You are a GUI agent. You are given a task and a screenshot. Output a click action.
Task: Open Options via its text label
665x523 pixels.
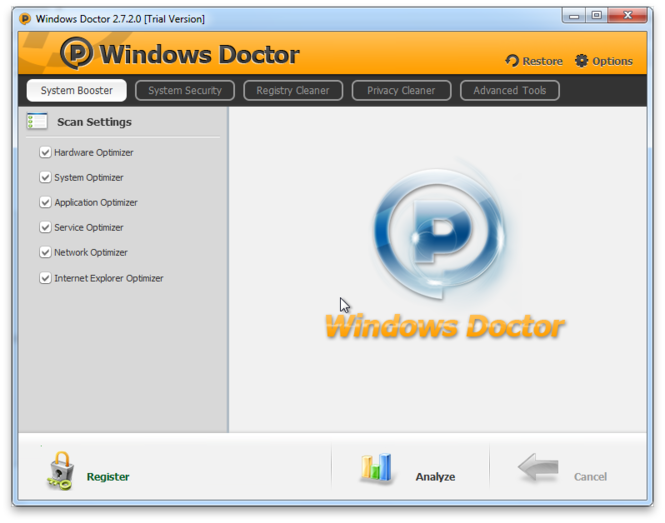[612, 61]
